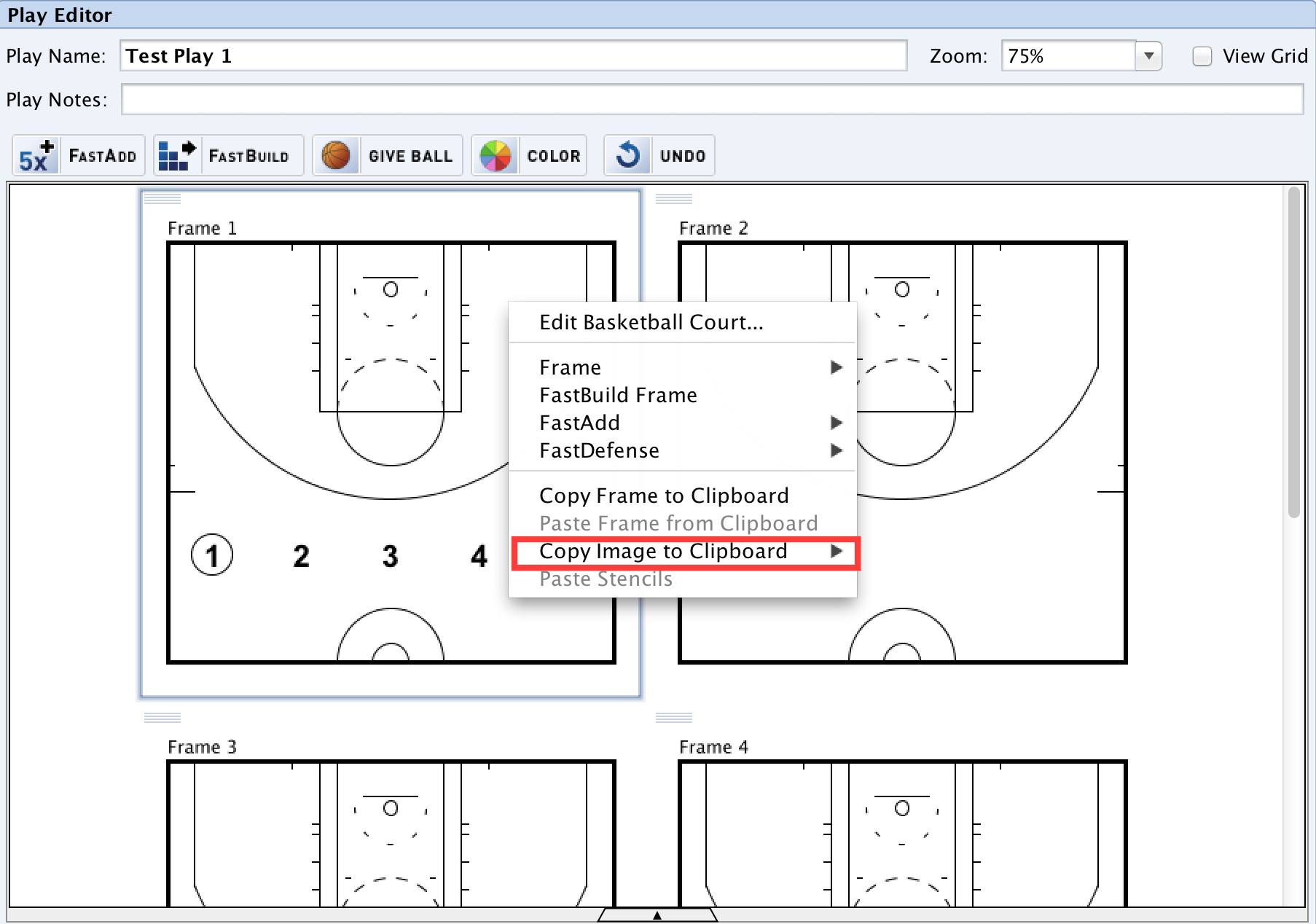This screenshot has width=1316, height=924.
Task: Click the 'Frame 1' label
Action: click(202, 228)
